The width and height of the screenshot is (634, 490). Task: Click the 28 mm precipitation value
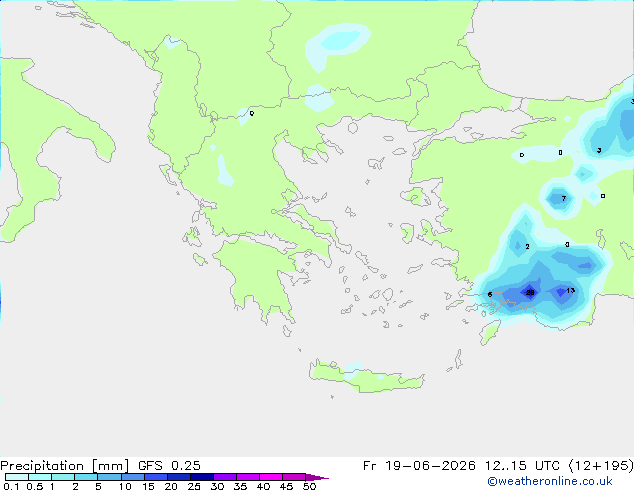[530, 293]
